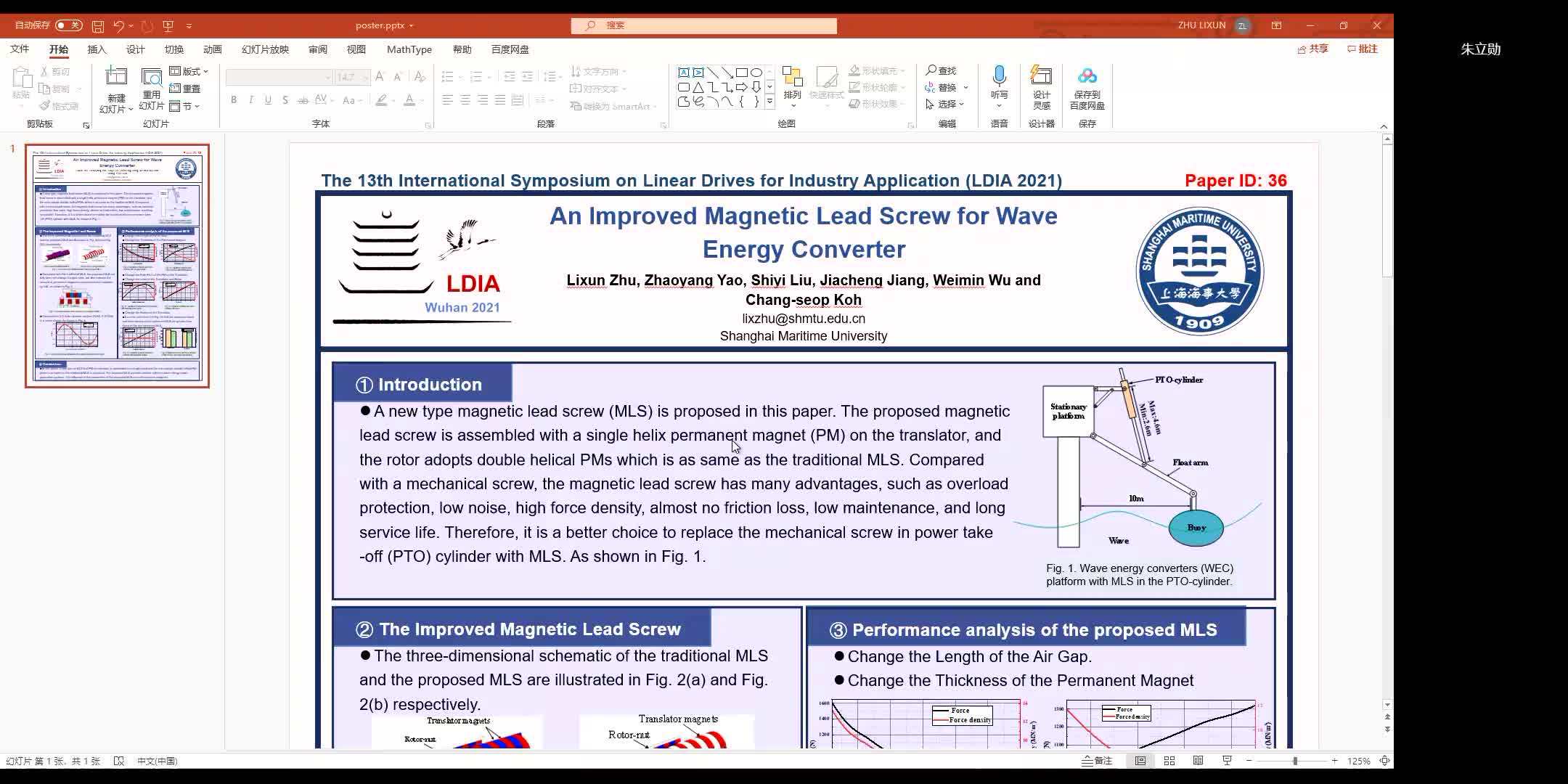Click the Clear Formatting icon

tap(420, 77)
